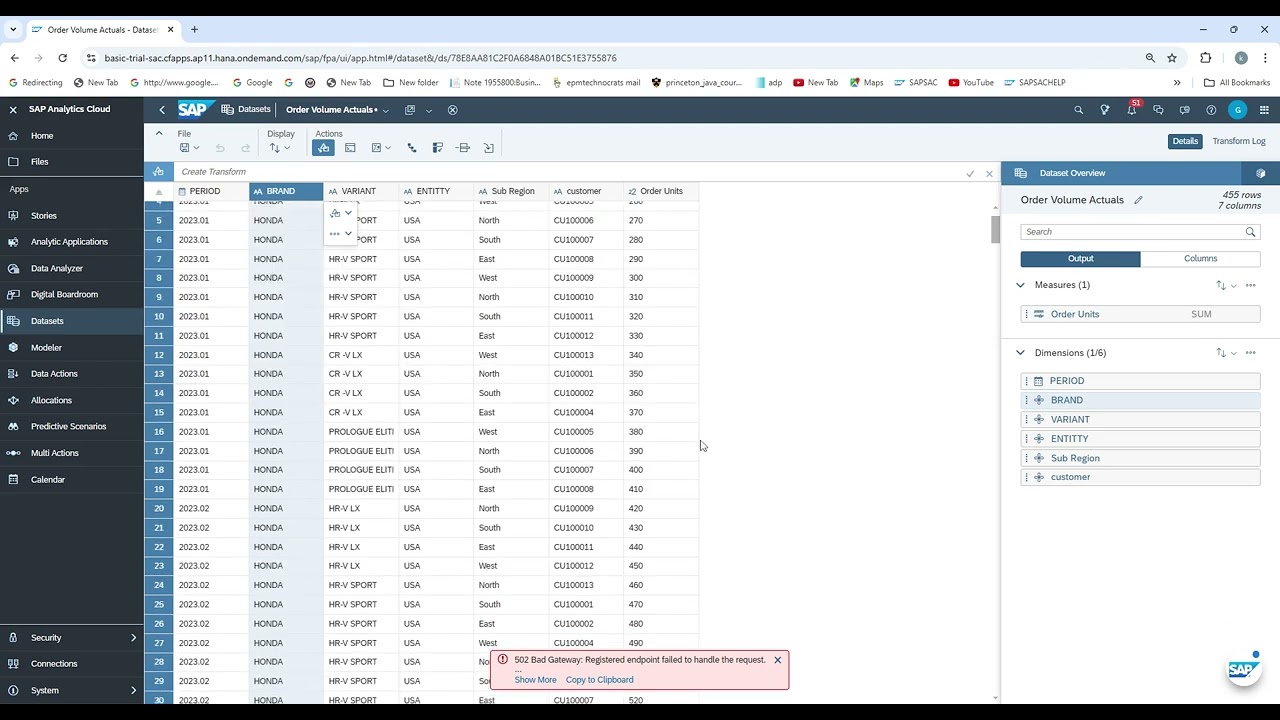Click the delete rows action icon
This screenshot has width=1280, height=720.
(463, 148)
